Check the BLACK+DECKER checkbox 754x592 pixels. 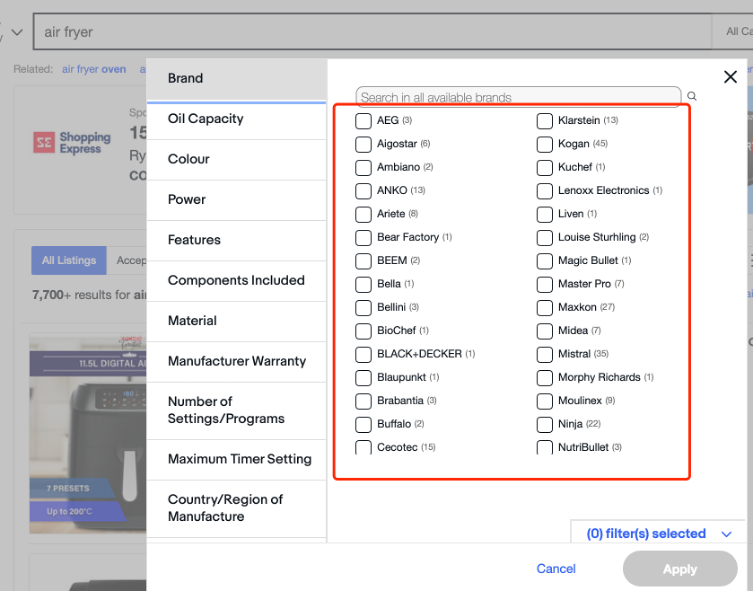pos(363,354)
